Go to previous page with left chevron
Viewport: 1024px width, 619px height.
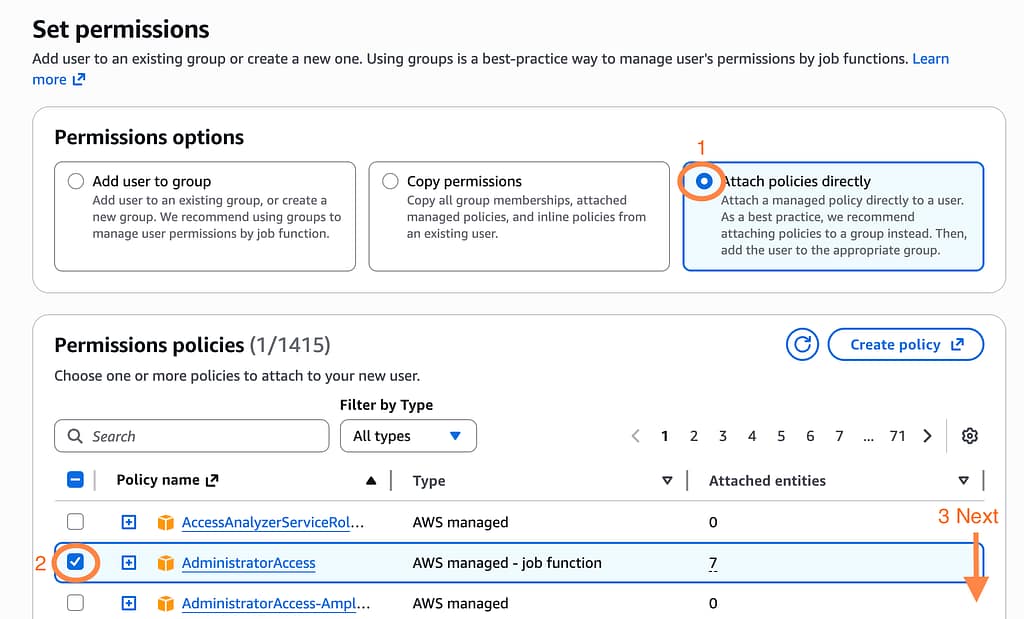click(635, 436)
